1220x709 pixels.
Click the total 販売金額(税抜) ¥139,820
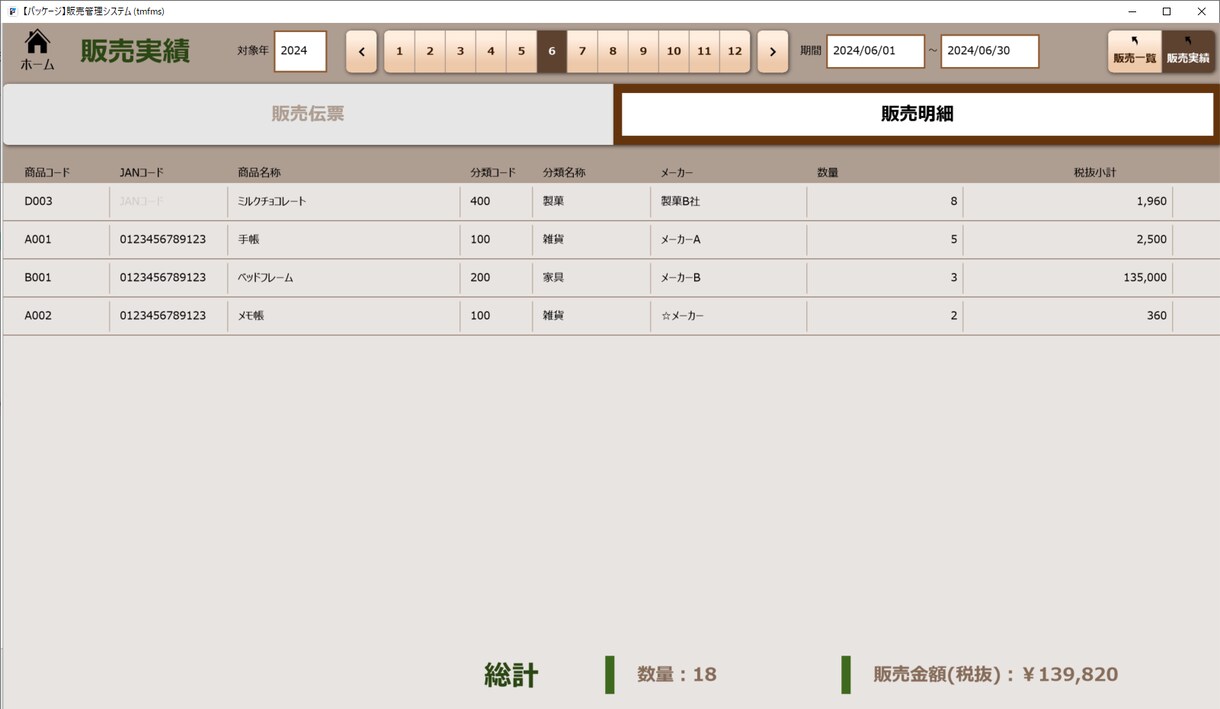coord(995,675)
